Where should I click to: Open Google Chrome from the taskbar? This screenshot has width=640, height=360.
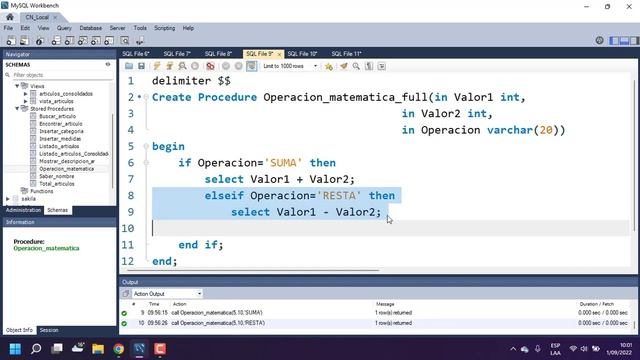pyautogui.click(x=119, y=349)
